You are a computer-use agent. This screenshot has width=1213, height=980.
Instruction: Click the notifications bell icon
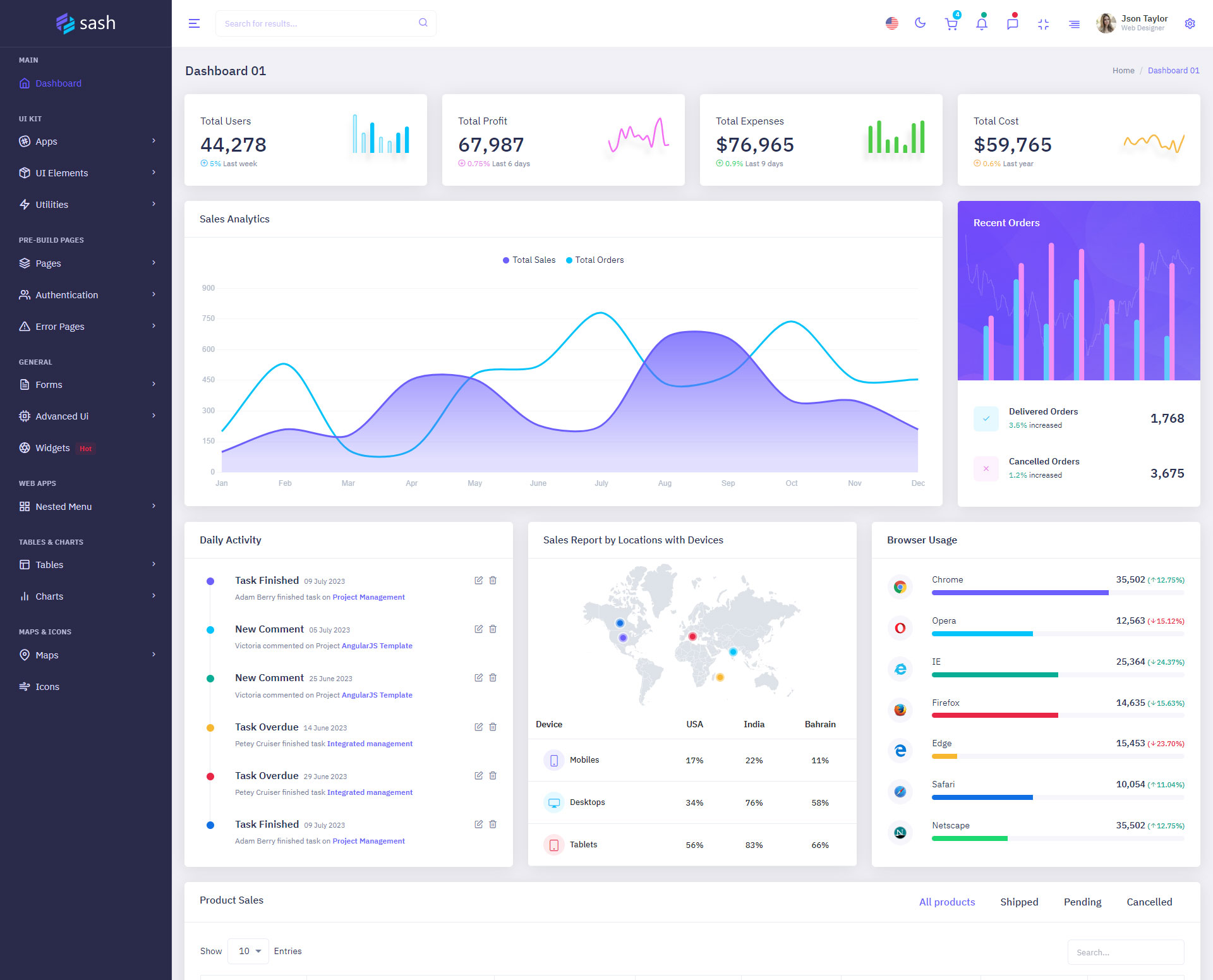(981, 24)
